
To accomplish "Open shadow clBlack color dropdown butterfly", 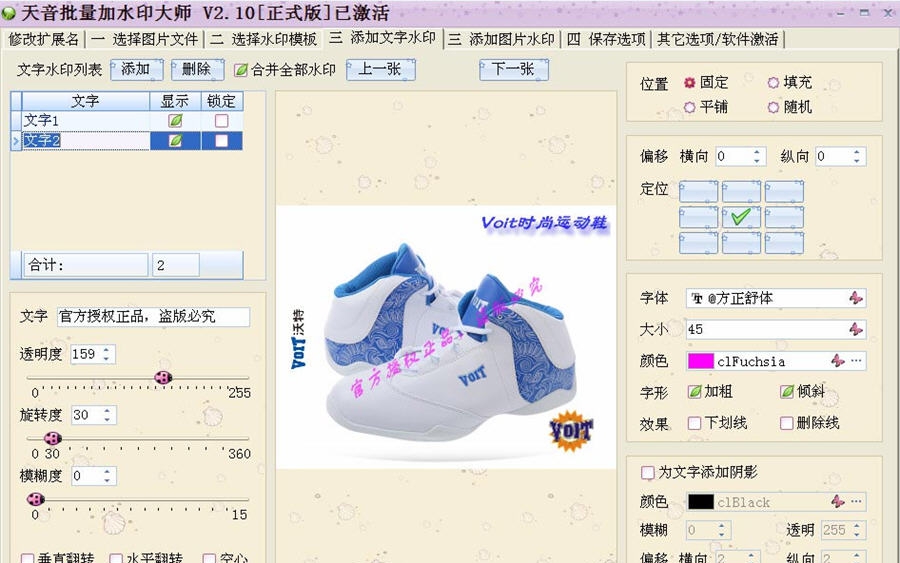I will [x=837, y=502].
